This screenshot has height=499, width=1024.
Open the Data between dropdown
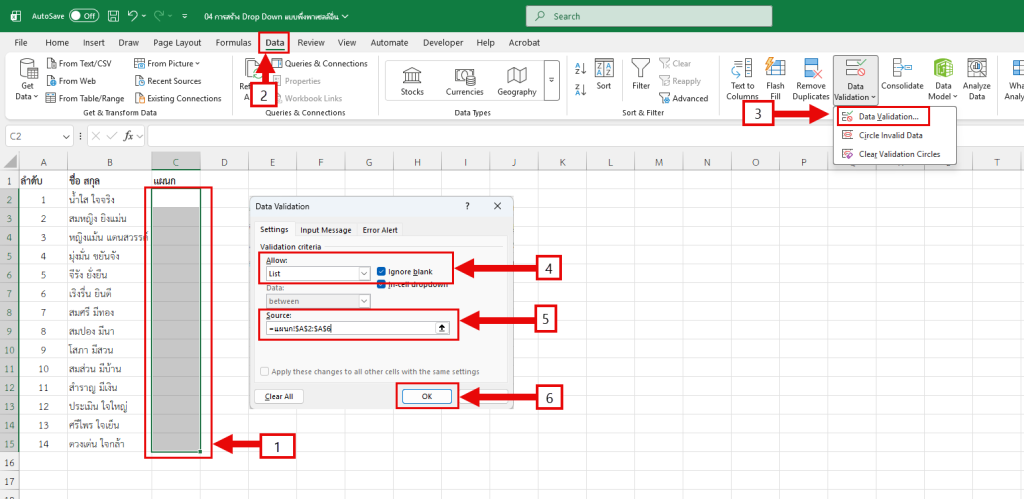coord(364,301)
